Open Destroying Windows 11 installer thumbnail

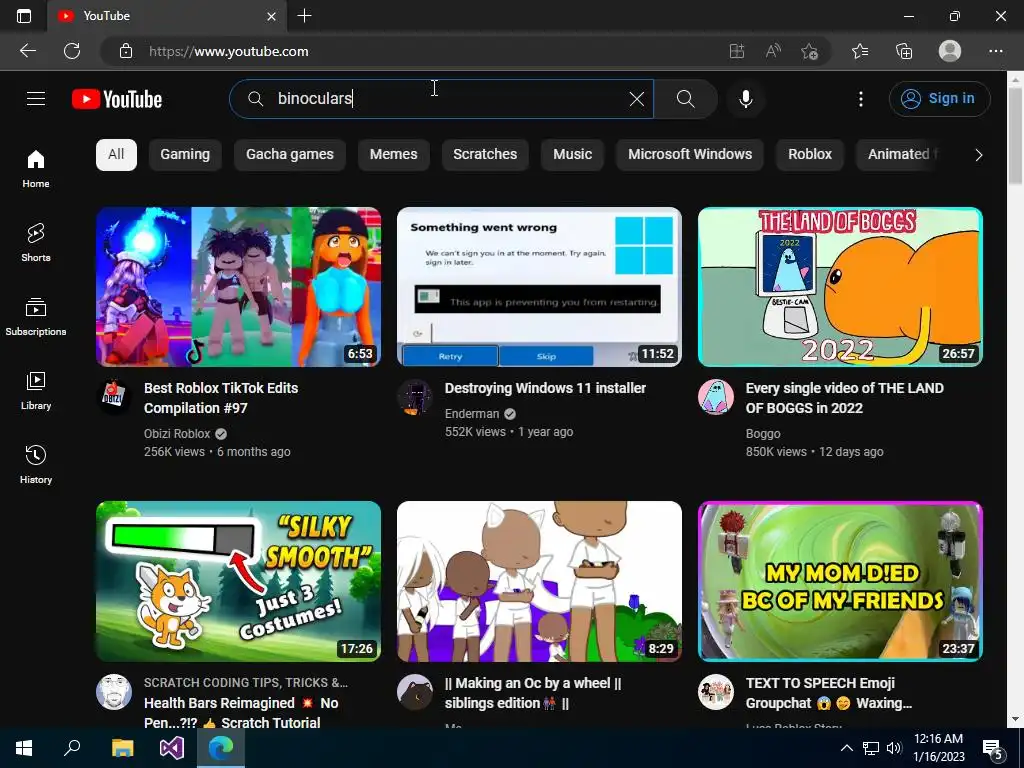pyautogui.click(x=539, y=287)
